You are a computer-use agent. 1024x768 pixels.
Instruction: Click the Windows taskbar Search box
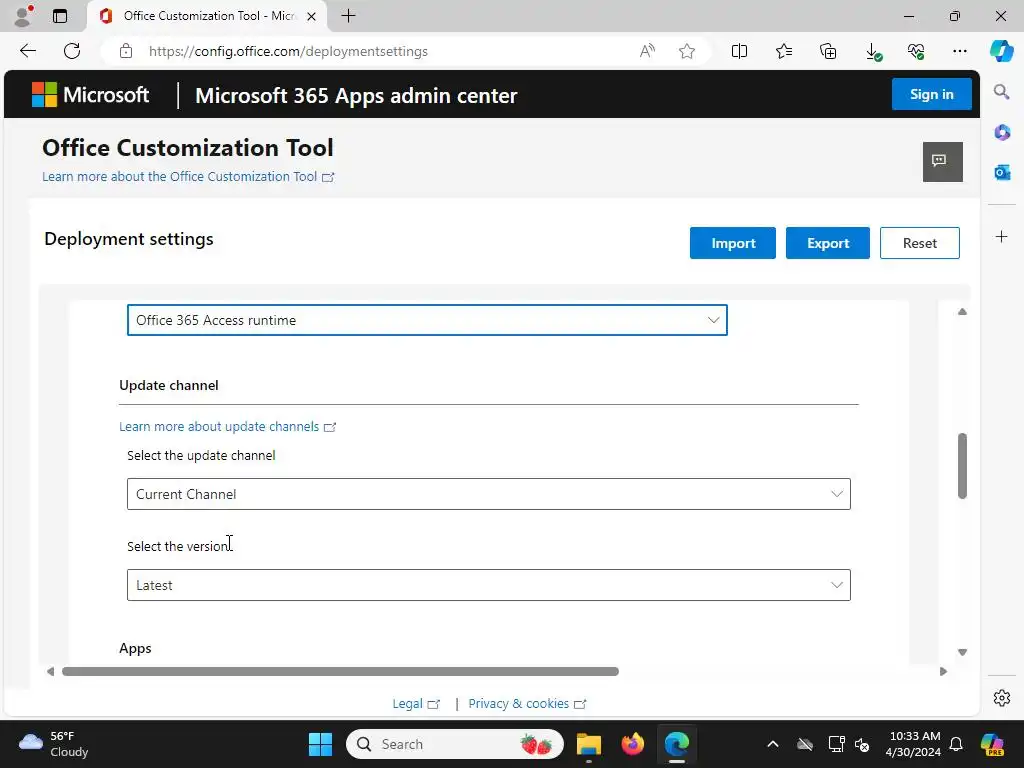pyautogui.click(x=455, y=744)
